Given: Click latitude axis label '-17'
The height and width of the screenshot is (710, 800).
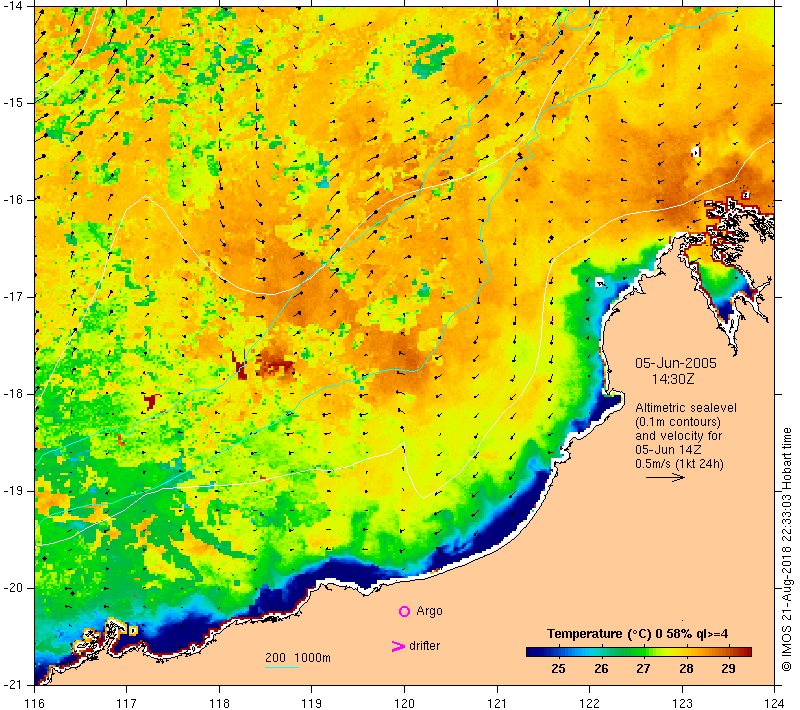Looking at the screenshot, I should (12, 297).
